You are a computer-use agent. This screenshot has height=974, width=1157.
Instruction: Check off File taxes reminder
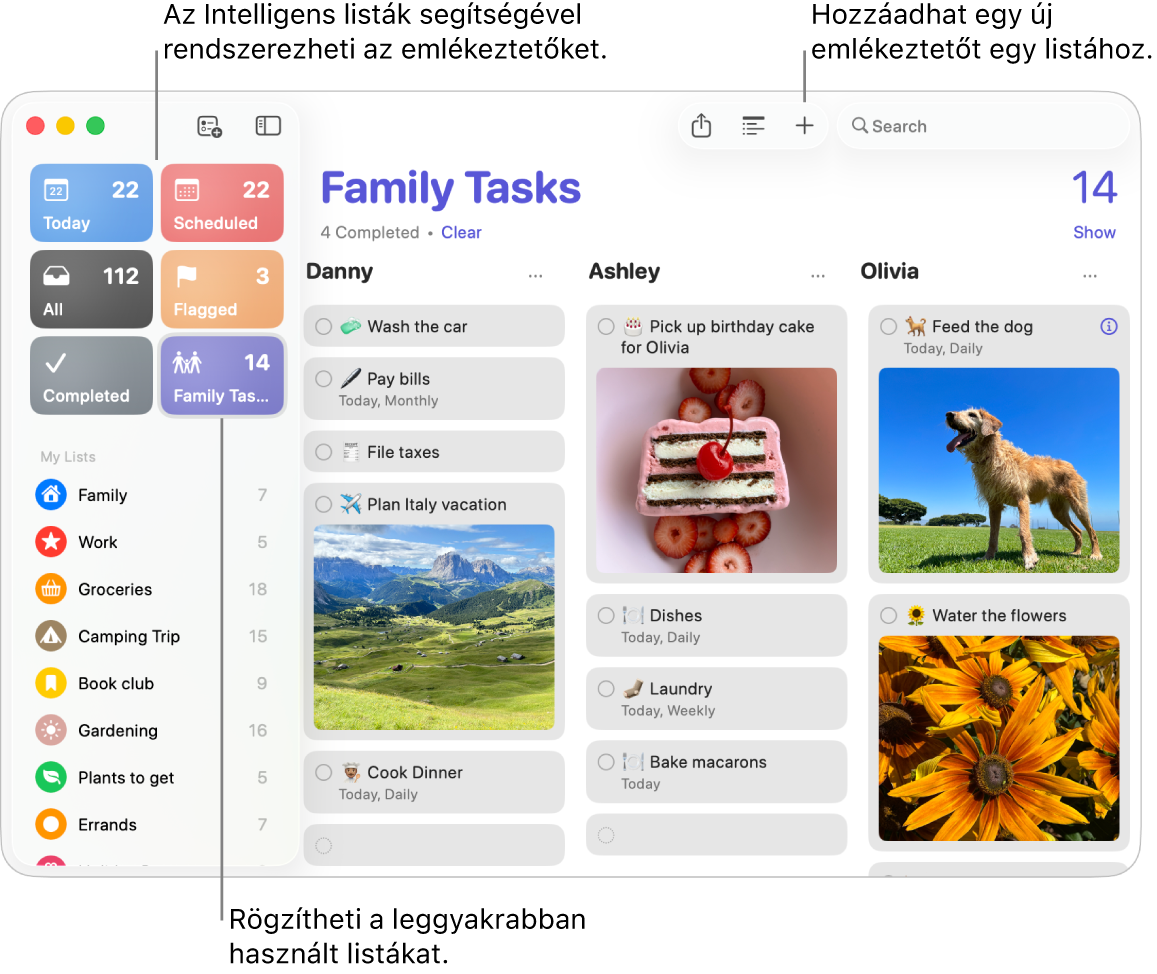(323, 452)
